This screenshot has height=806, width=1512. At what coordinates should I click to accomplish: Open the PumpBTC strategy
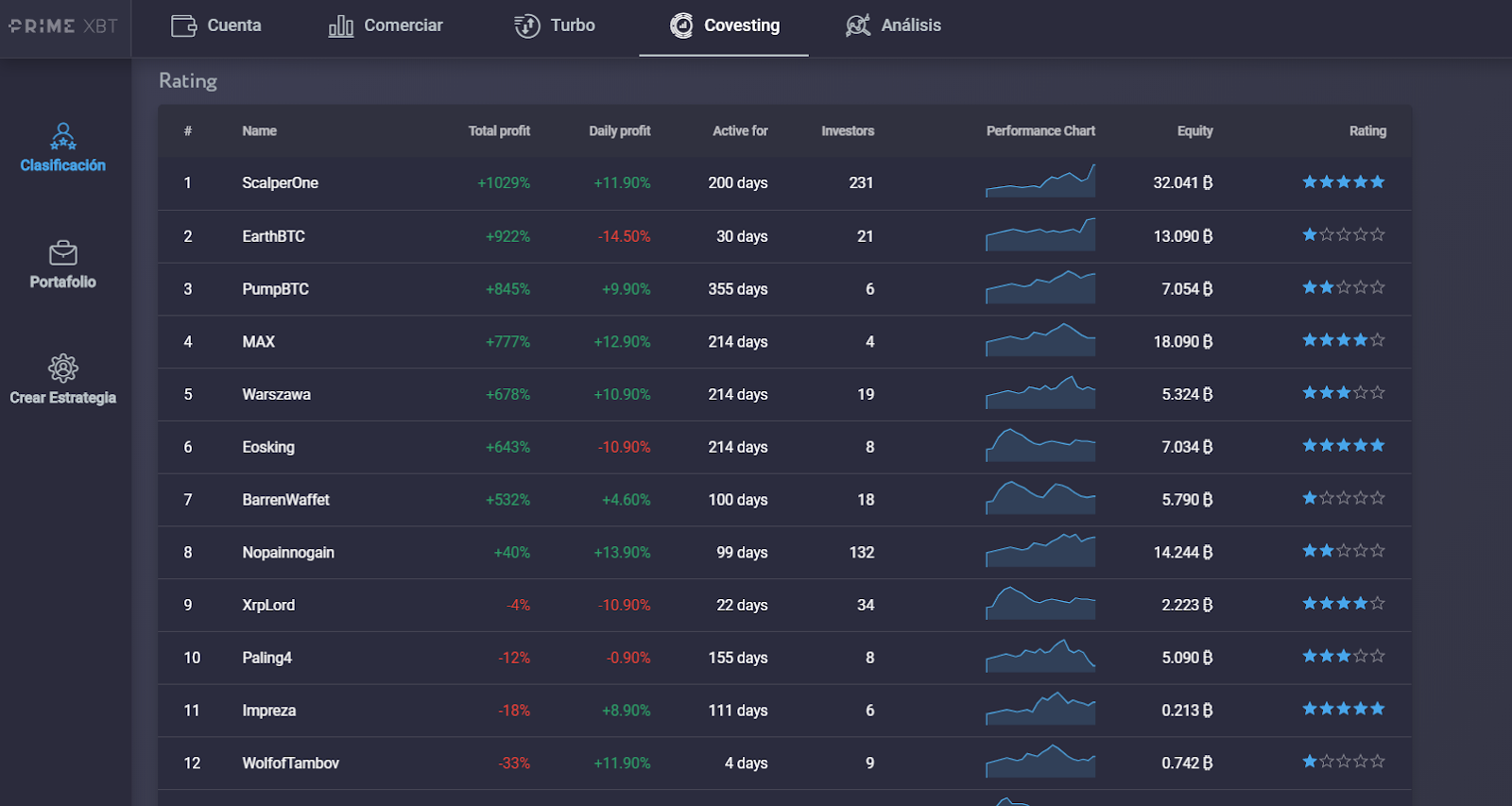coord(275,289)
